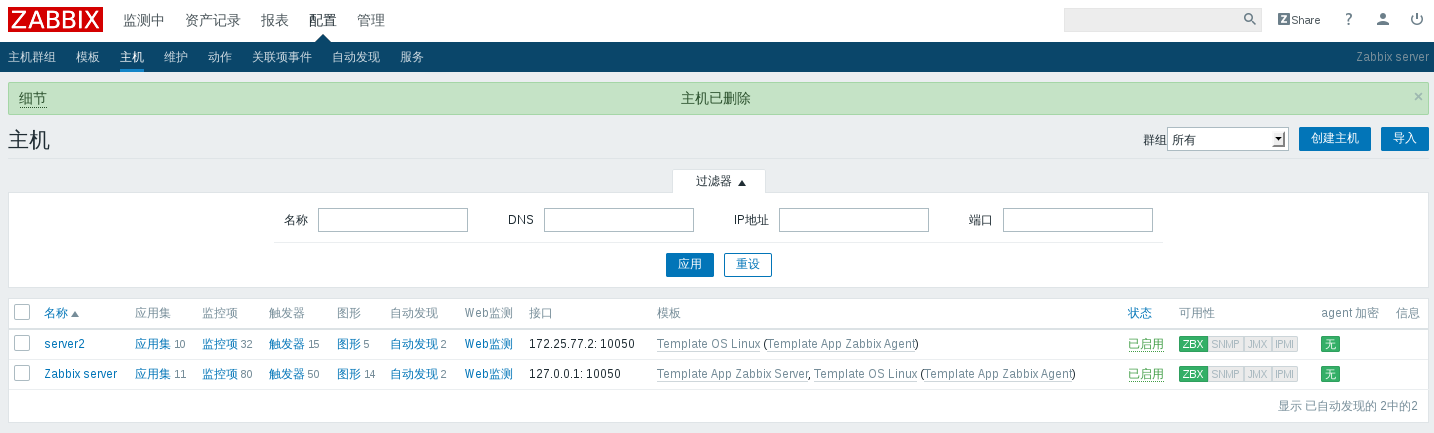Viewport: 1434px width, 433px height.
Task: Click IPMI badge in Zabbix server row
Action: tap(1285, 374)
